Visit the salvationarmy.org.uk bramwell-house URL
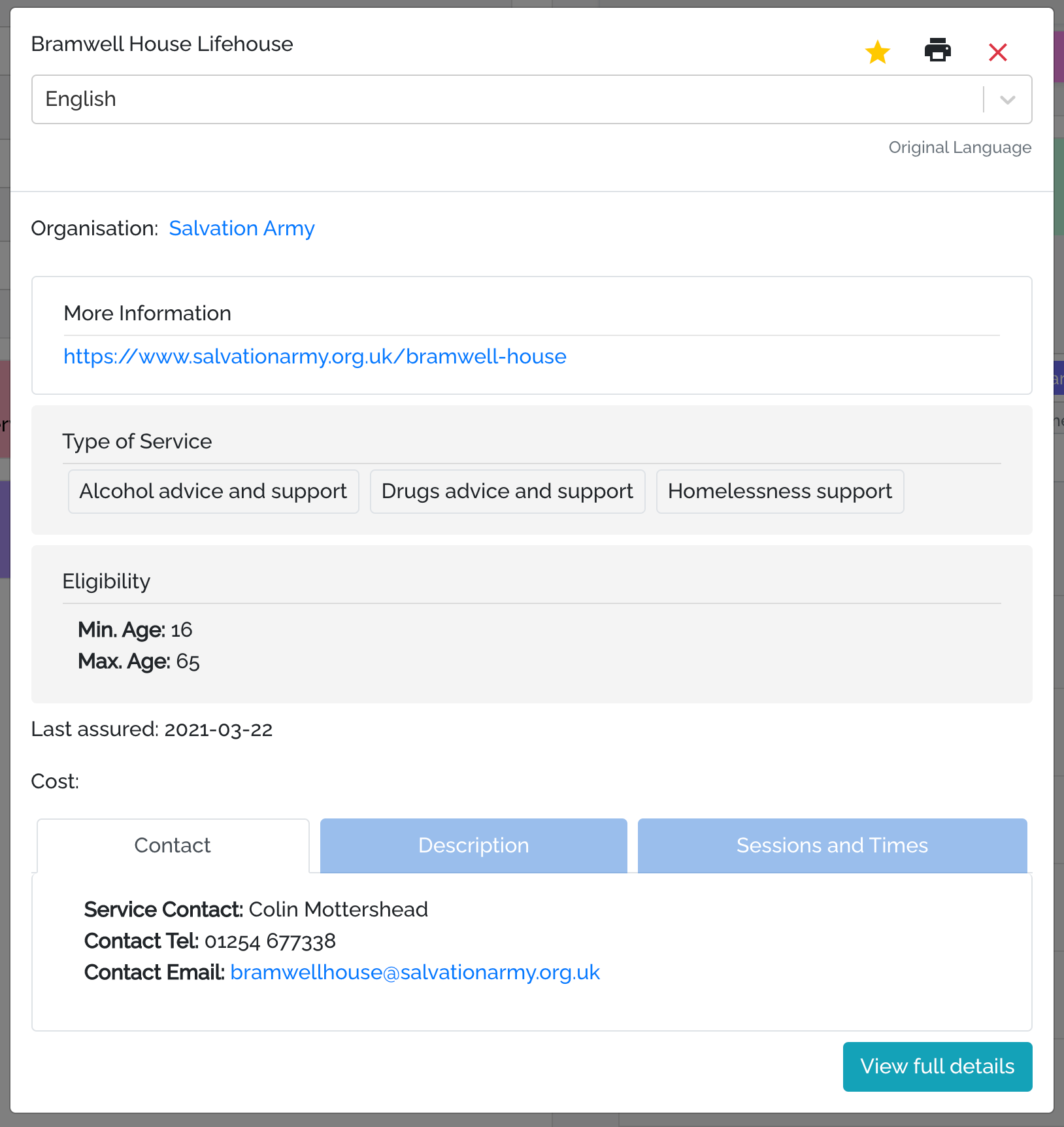This screenshot has height=1127, width=1064. 315,356
